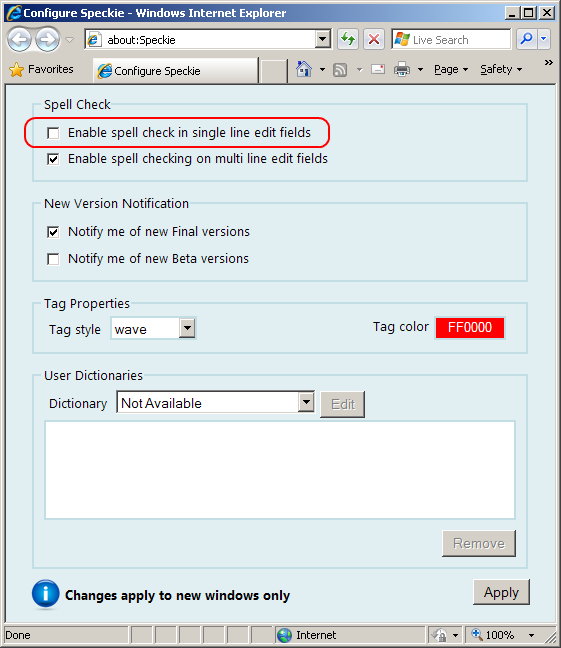Click the green Refresh arrows icon
Viewport: 561px width, 648px height.
click(x=348, y=40)
